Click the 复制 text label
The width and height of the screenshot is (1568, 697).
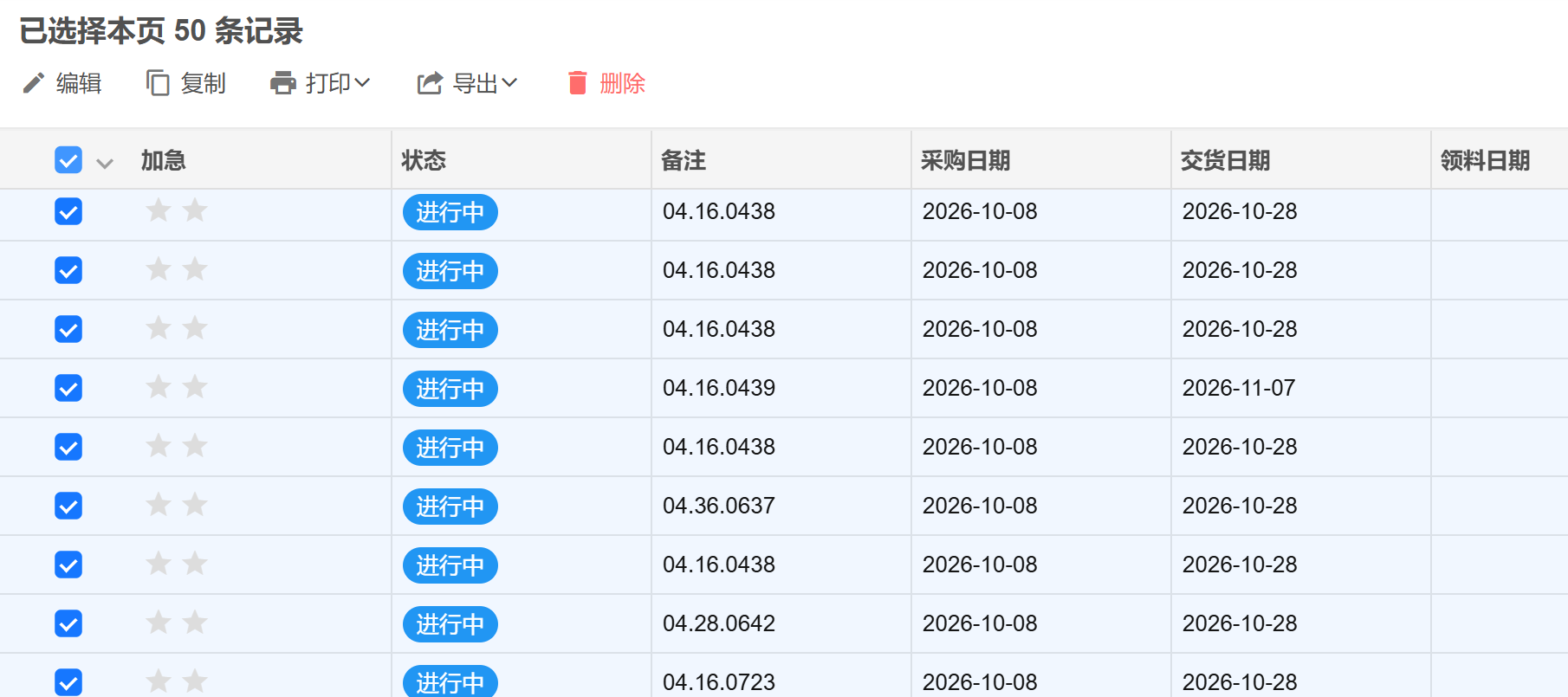coord(204,83)
